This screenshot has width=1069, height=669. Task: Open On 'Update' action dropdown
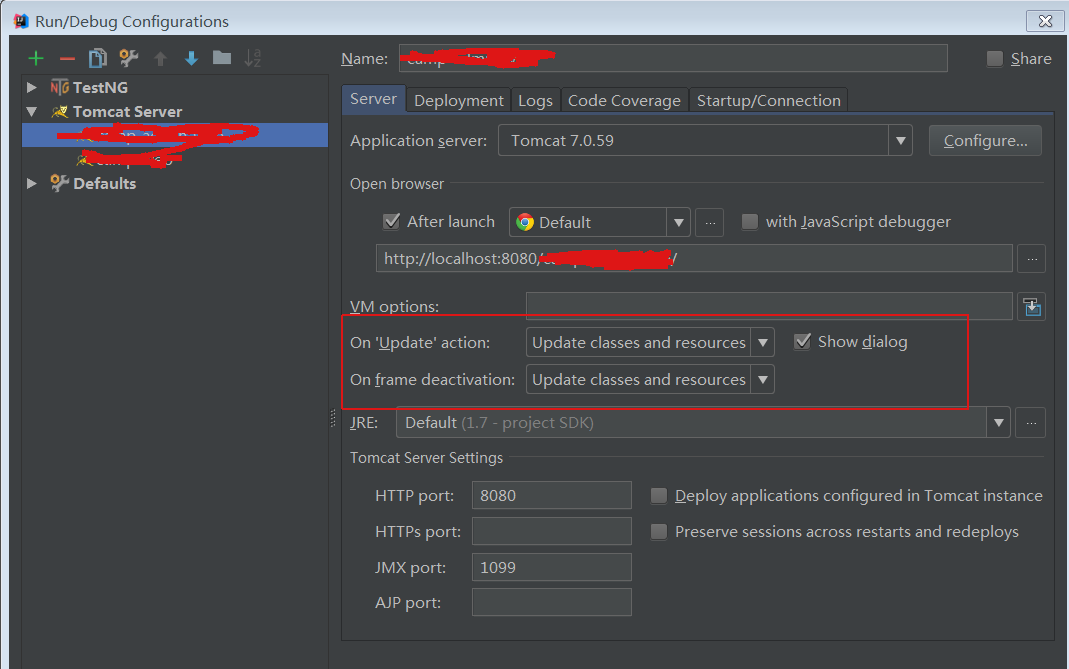coord(762,342)
